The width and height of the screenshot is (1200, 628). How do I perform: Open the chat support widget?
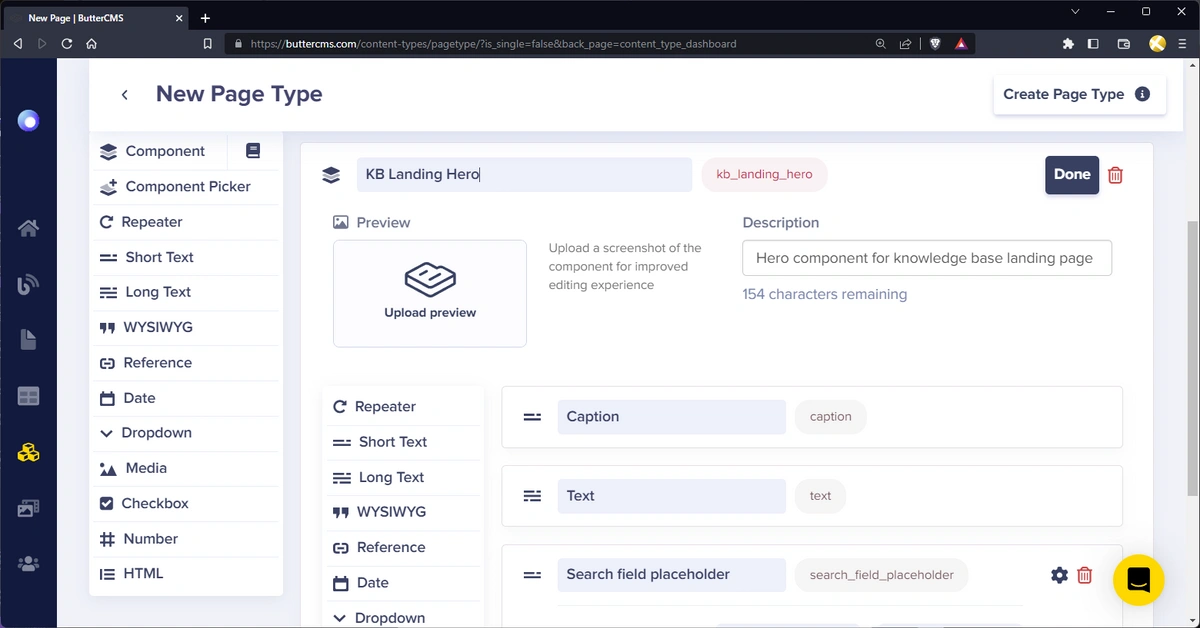[1138, 580]
